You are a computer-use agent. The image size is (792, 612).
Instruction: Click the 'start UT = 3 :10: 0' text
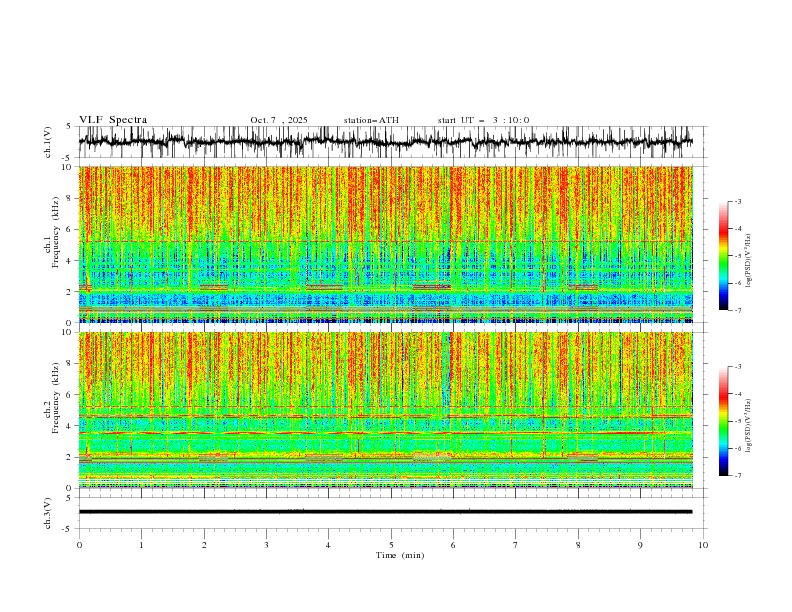[x=483, y=120]
